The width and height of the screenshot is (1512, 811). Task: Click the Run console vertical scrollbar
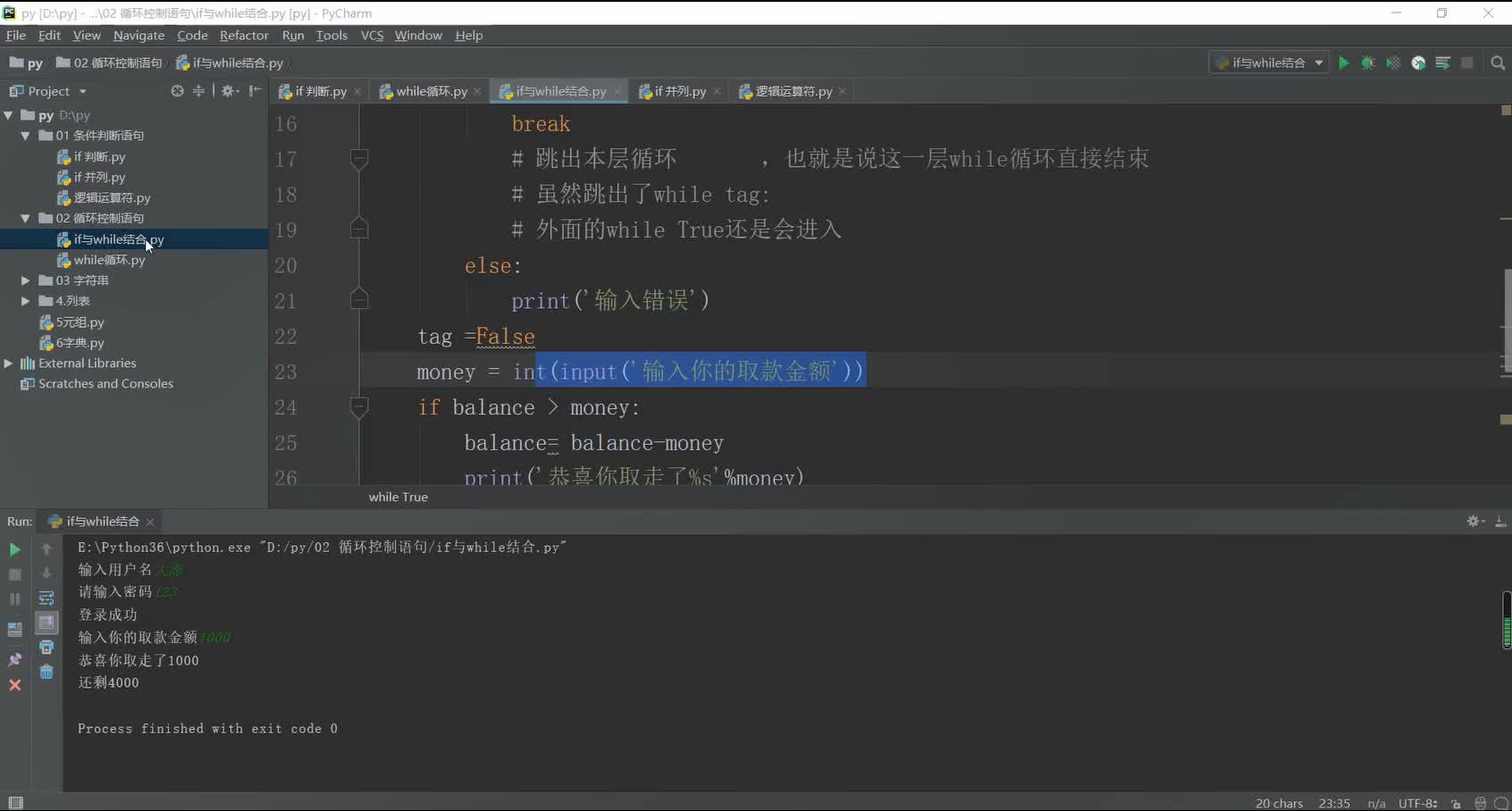1507,620
